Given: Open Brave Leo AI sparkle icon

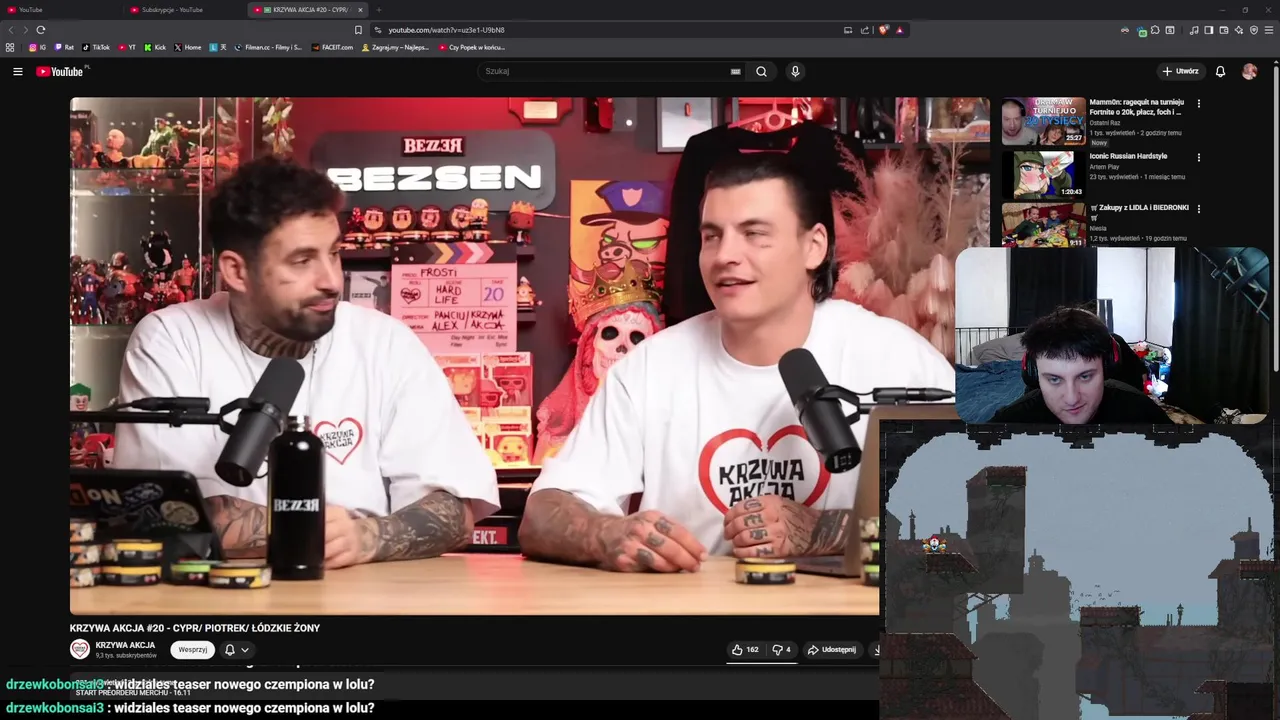Looking at the screenshot, I should (1239, 30).
